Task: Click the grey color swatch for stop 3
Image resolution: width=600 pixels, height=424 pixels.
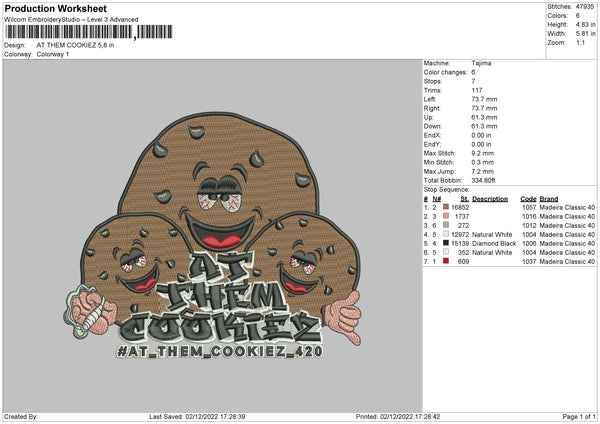Action: [446, 225]
